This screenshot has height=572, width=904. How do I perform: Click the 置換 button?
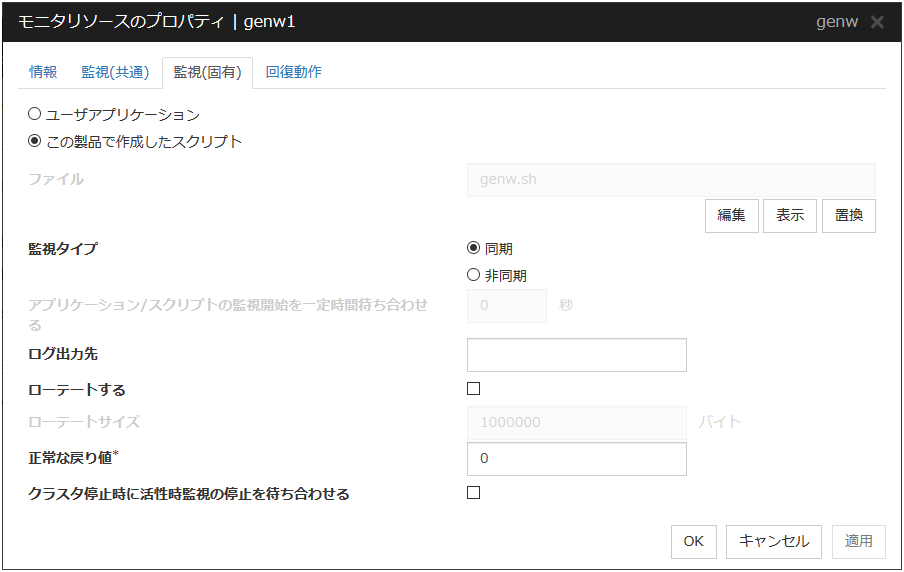tap(849, 215)
